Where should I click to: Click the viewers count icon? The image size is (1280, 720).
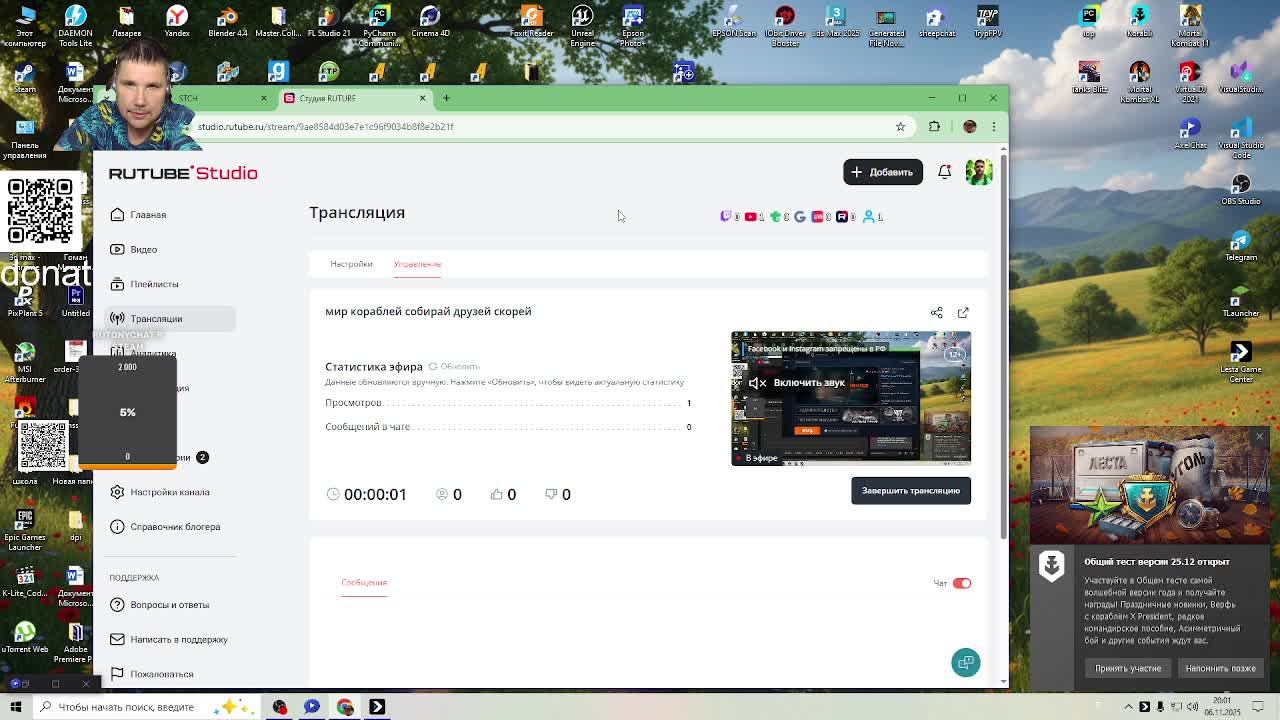pyautogui.click(x=442, y=494)
